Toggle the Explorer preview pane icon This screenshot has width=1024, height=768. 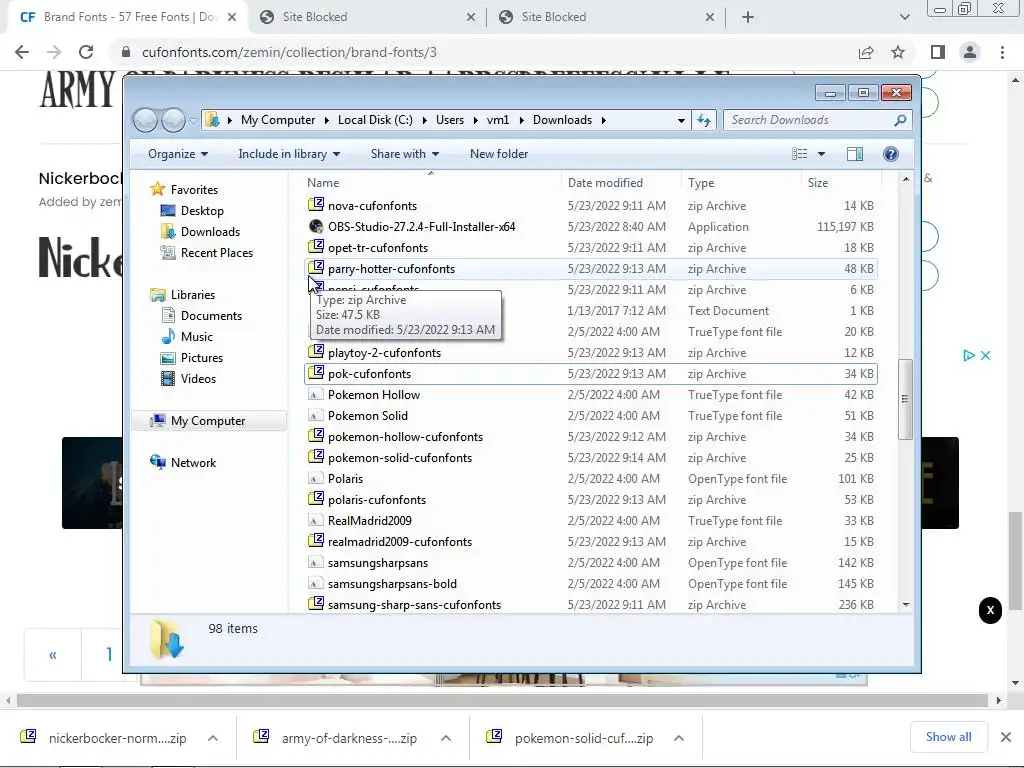pos(854,154)
